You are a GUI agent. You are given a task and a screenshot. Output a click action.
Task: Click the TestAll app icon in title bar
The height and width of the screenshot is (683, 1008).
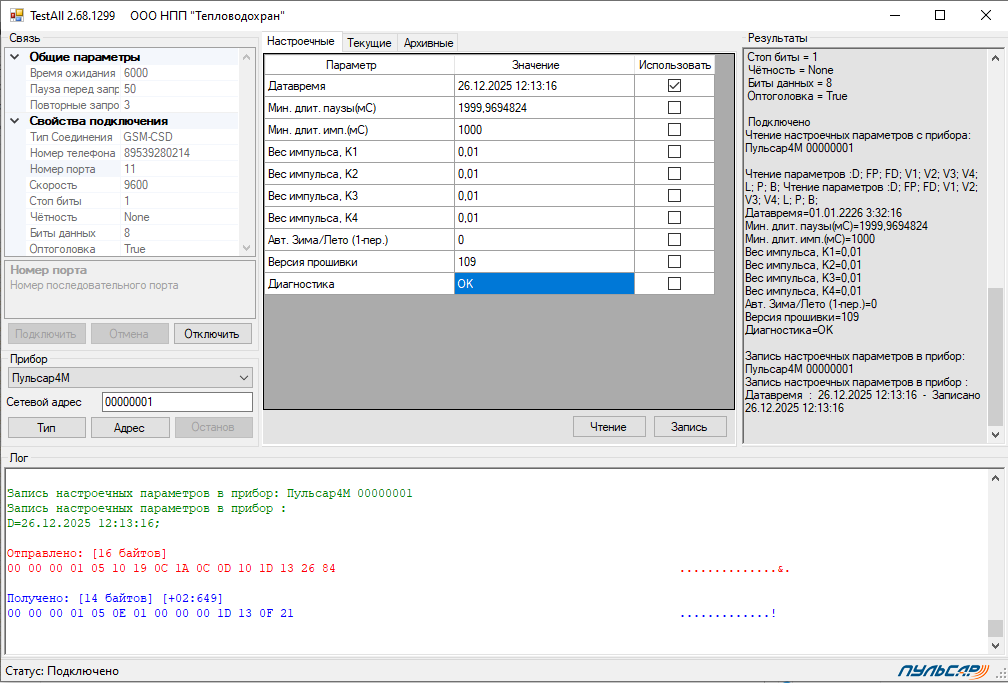(x=16, y=15)
